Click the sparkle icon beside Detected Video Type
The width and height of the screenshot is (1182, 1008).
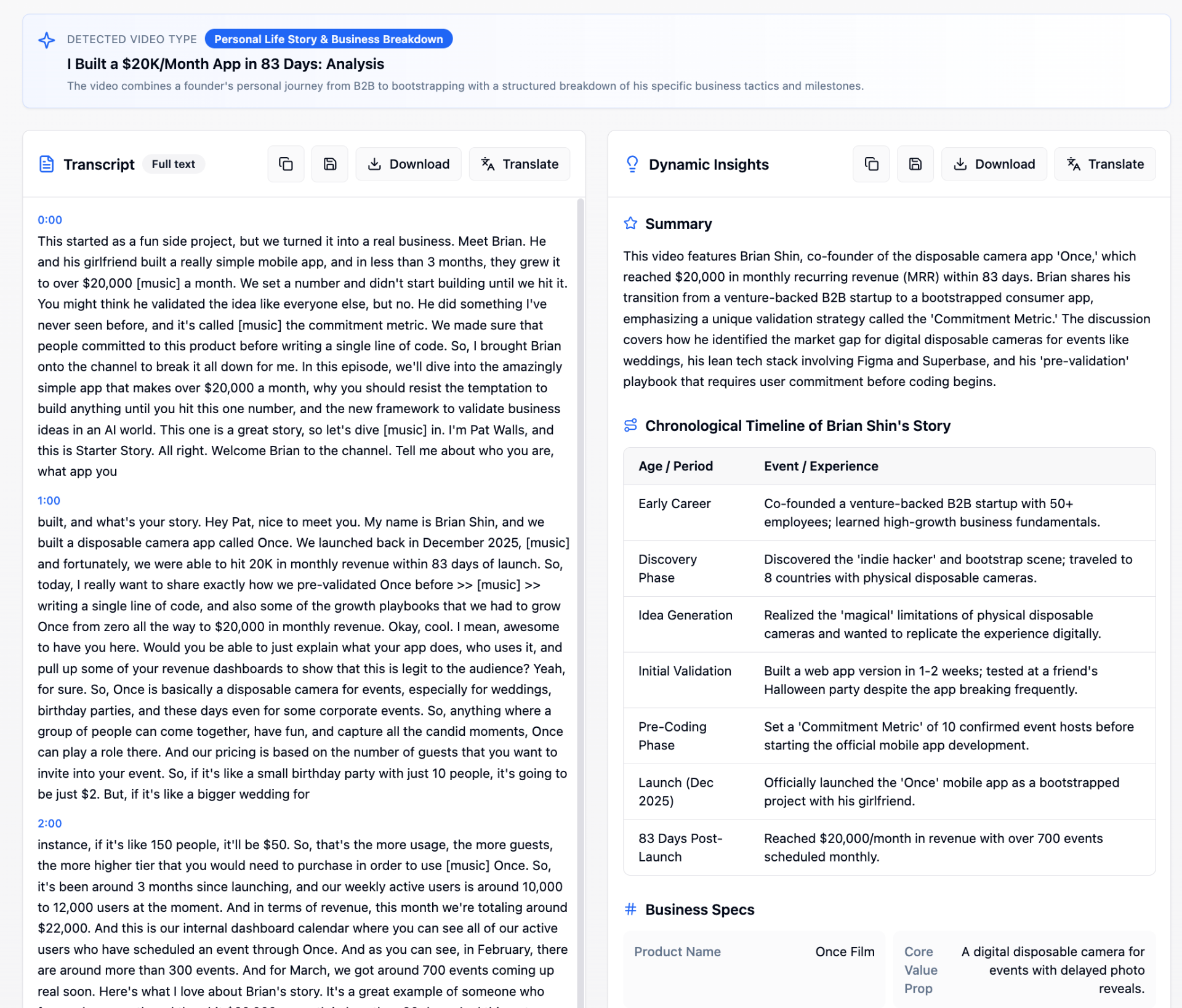[47, 40]
